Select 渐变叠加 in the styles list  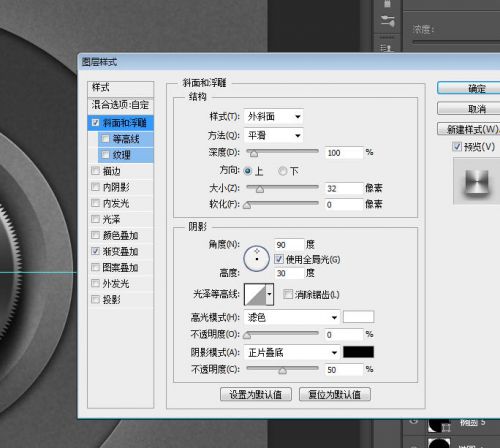pos(120,251)
